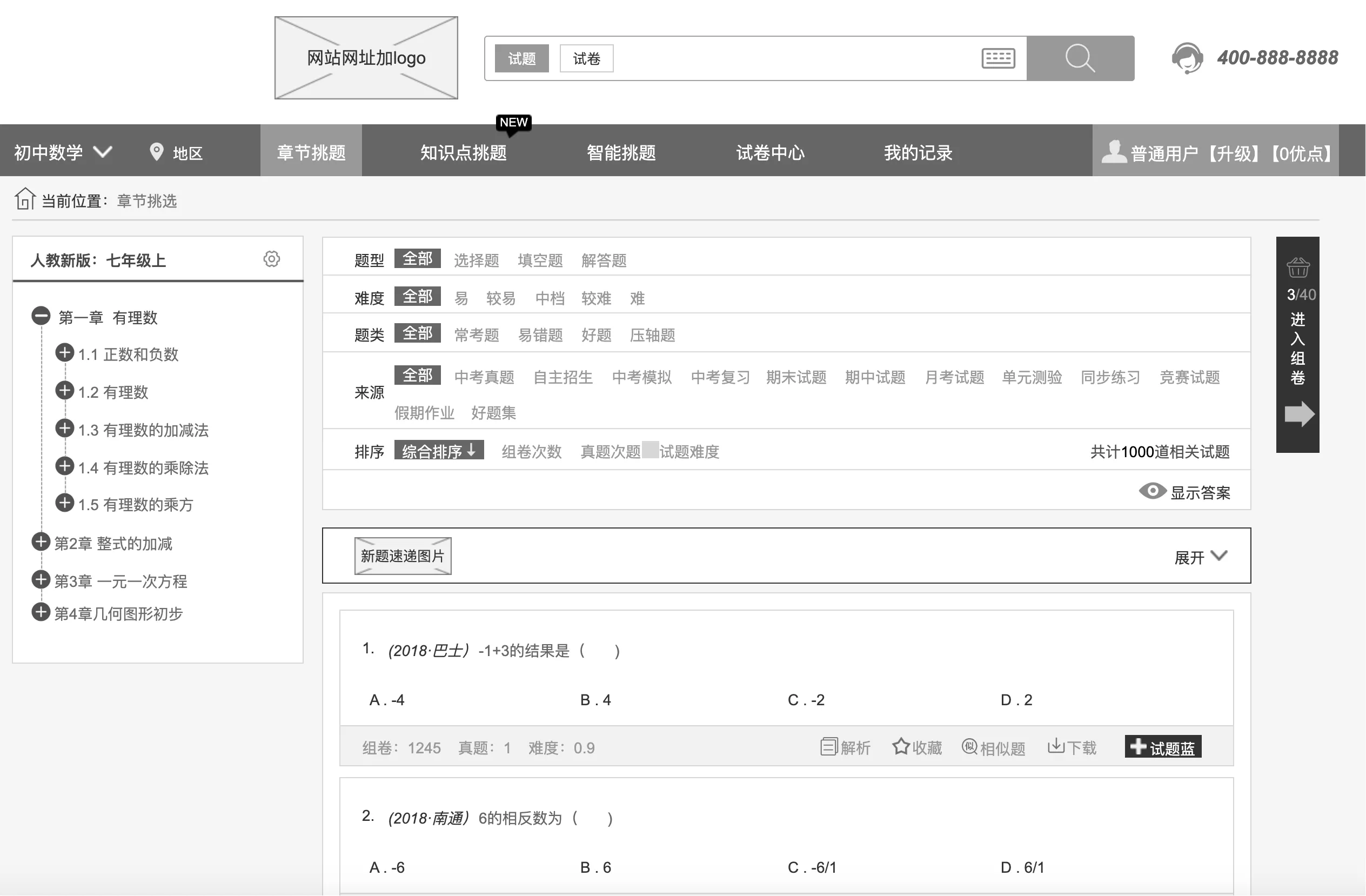Click the 下载 download icon for question 1
This screenshot has width=1366, height=896.
pos(1071,747)
